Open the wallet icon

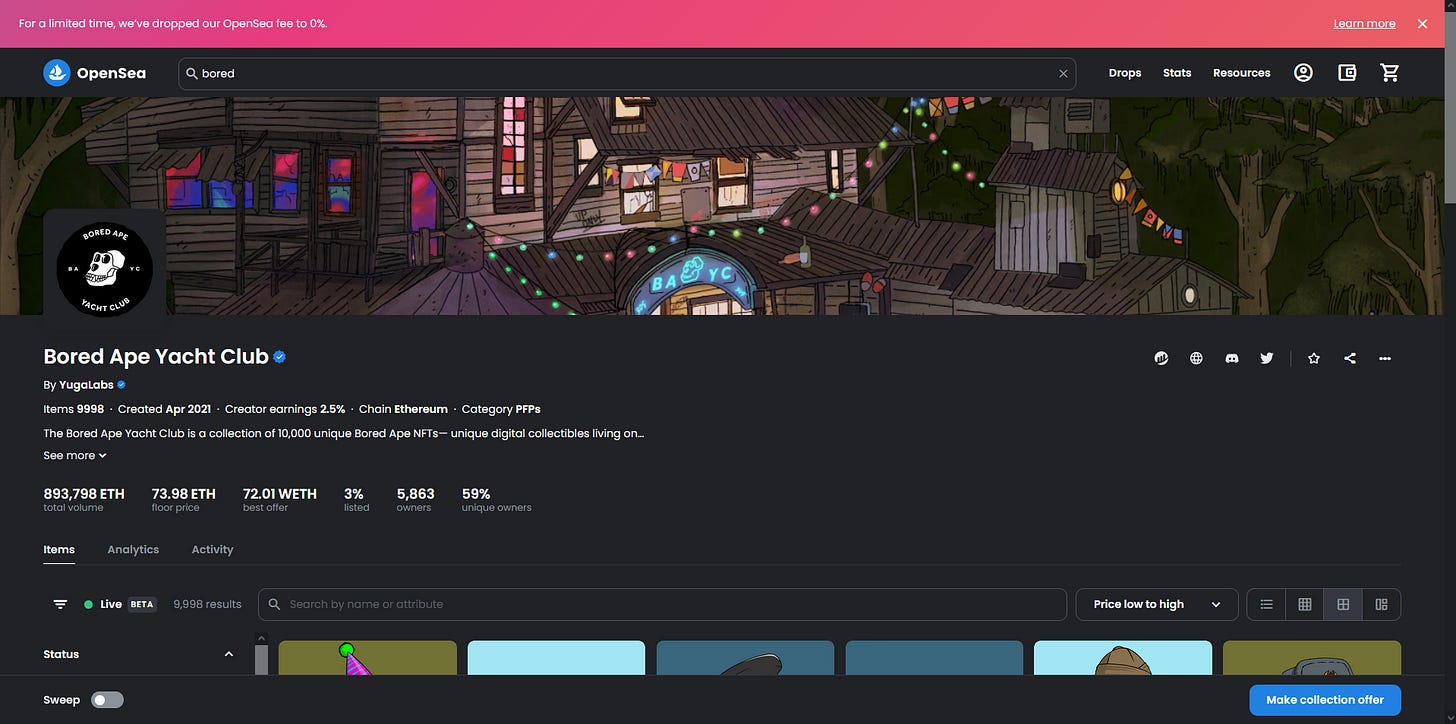[1347, 73]
